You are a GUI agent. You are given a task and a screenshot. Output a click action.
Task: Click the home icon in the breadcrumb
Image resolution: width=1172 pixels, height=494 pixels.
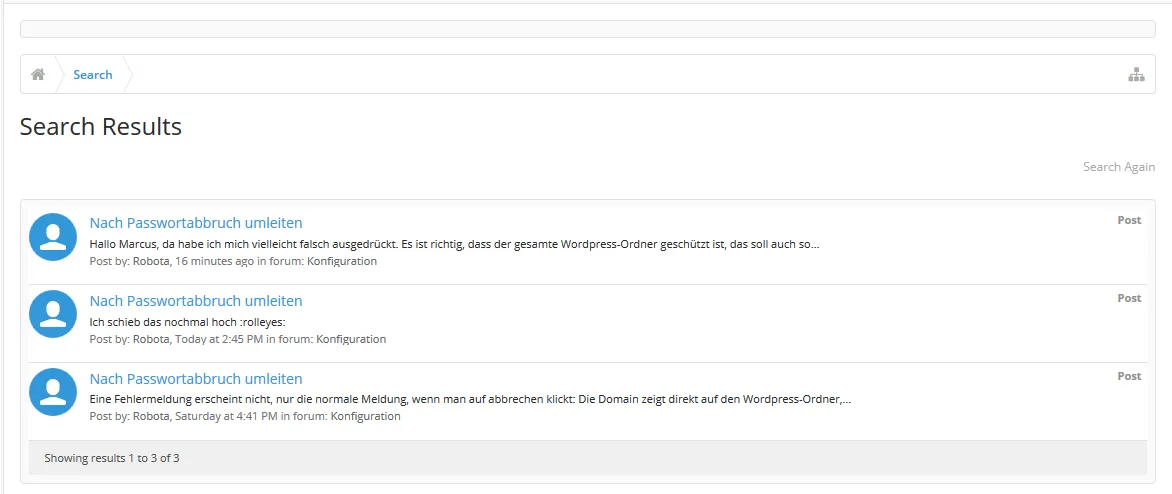38,74
